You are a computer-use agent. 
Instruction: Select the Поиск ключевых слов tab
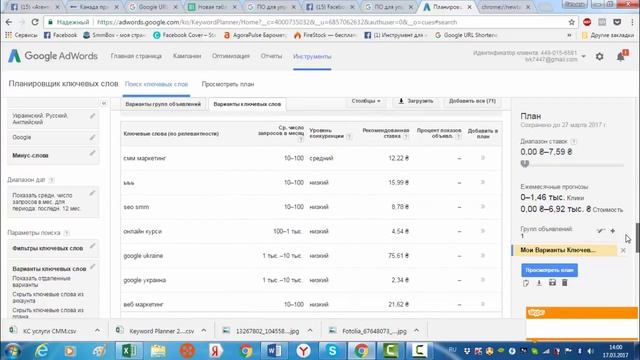click(156, 84)
